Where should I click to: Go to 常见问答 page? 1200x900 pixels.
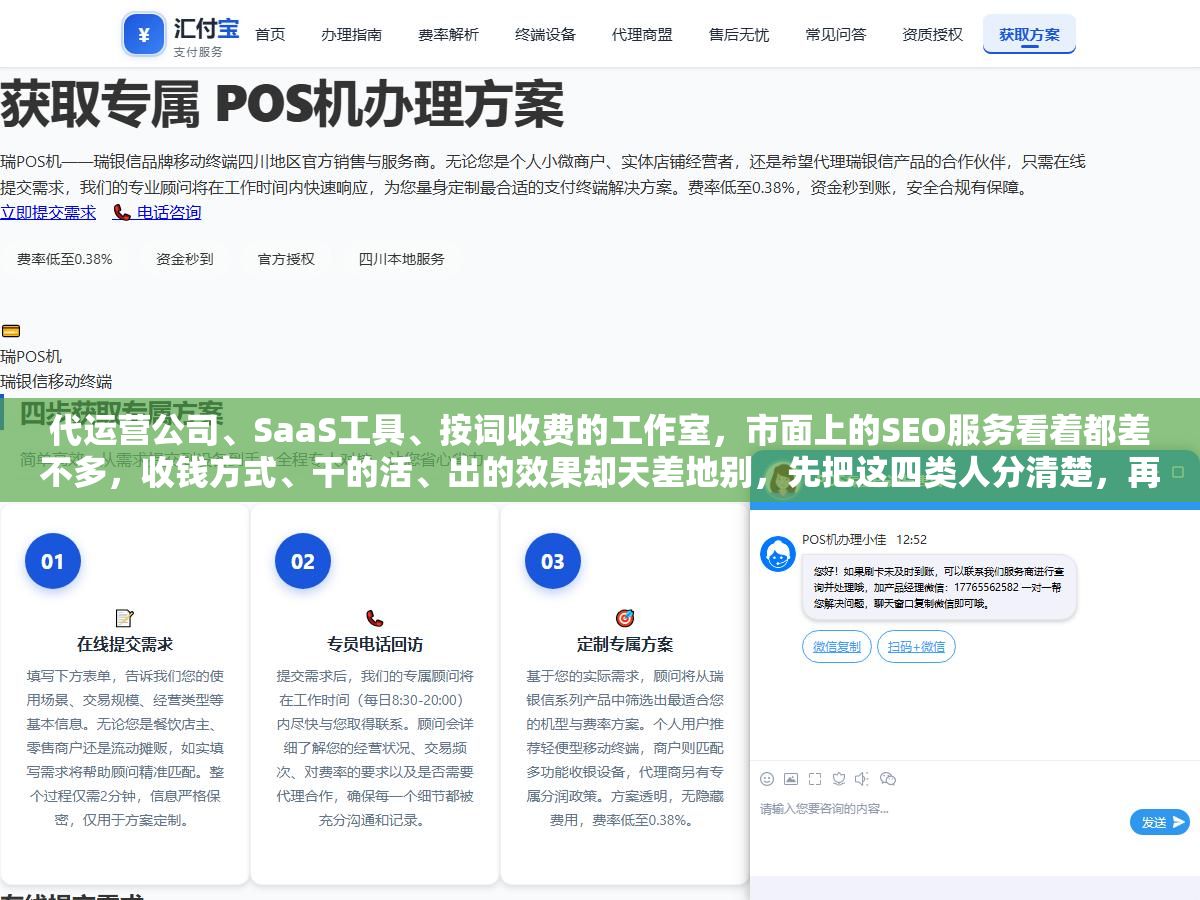836,34
